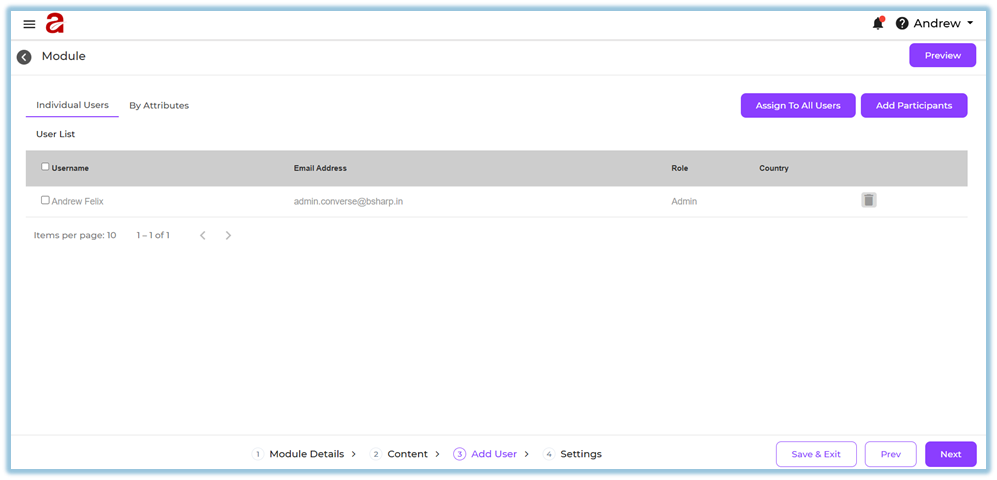The image size is (997, 480).
Task: Click the Save & Exit button
Action: pyautogui.click(x=815, y=454)
